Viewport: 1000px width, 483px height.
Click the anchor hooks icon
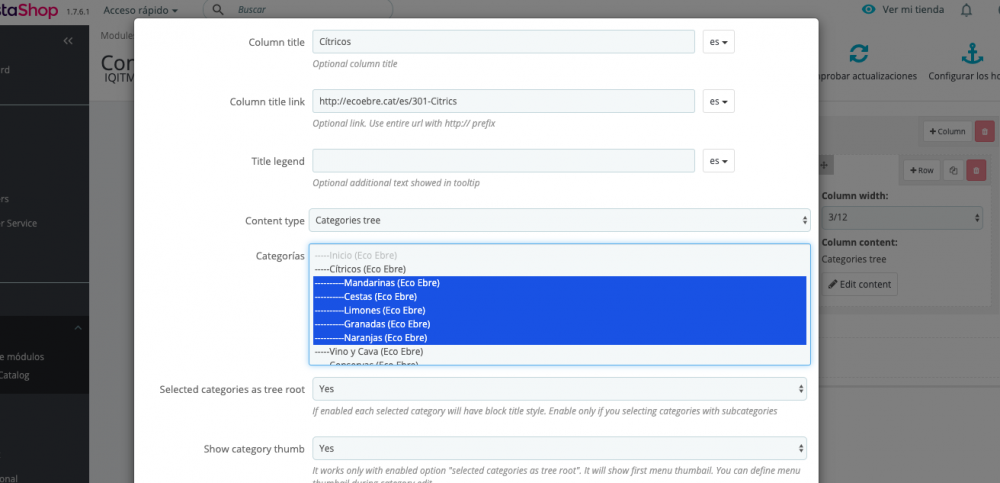(x=972, y=54)
